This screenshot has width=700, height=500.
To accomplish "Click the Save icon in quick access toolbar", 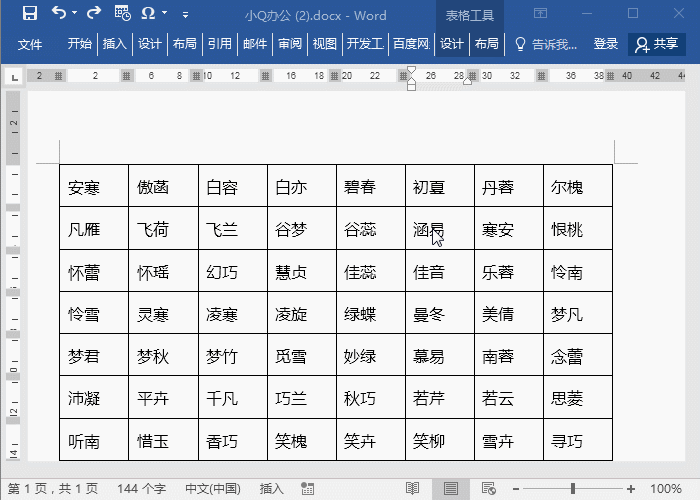I will [30, 13].
